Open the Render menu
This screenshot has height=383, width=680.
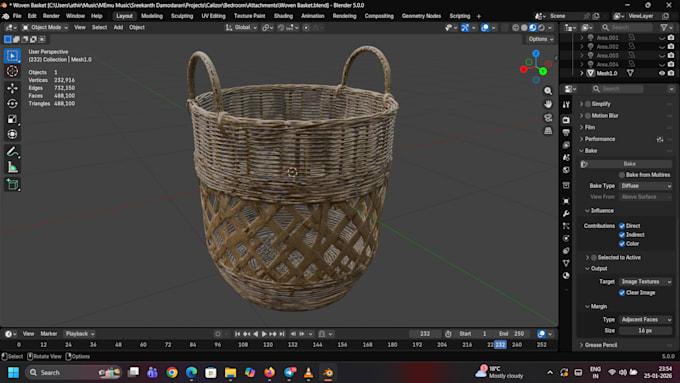pos(51,16)
